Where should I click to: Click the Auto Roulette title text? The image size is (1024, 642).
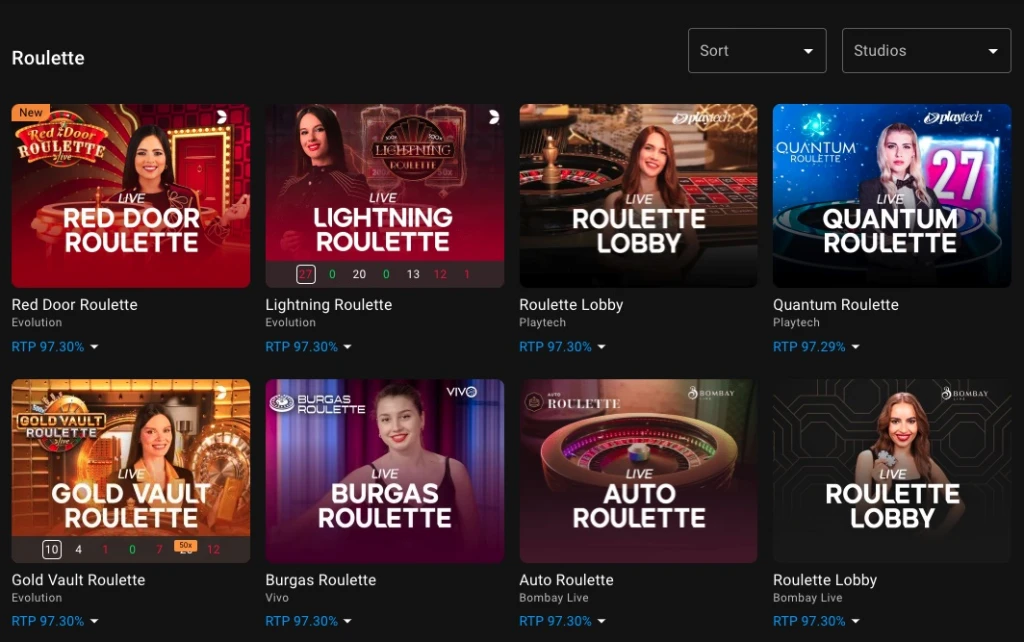coord(566,580)
